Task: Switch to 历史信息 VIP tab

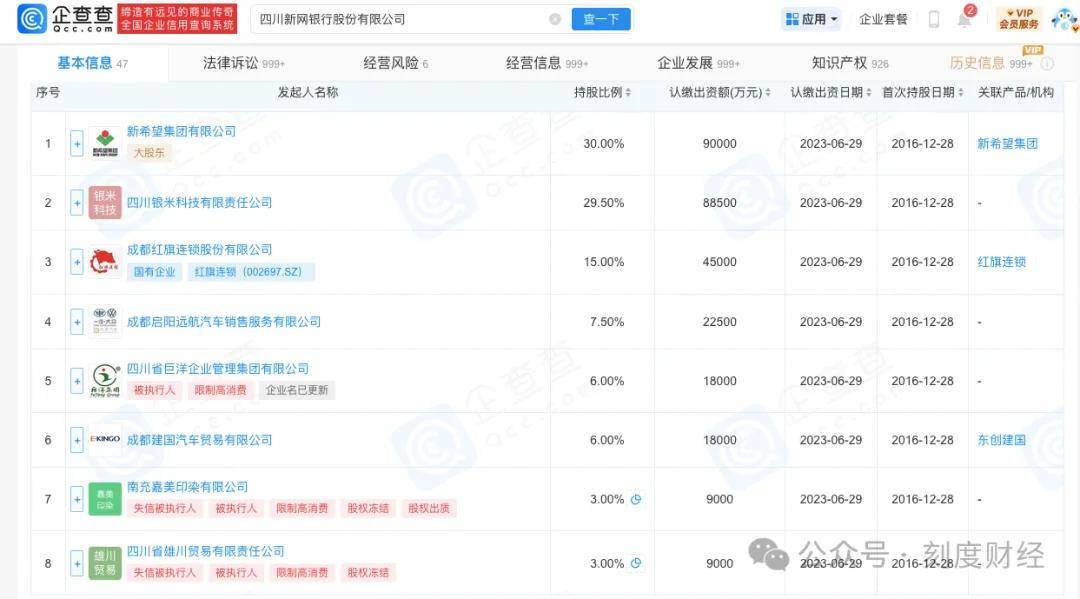Action: pos(990,63)
